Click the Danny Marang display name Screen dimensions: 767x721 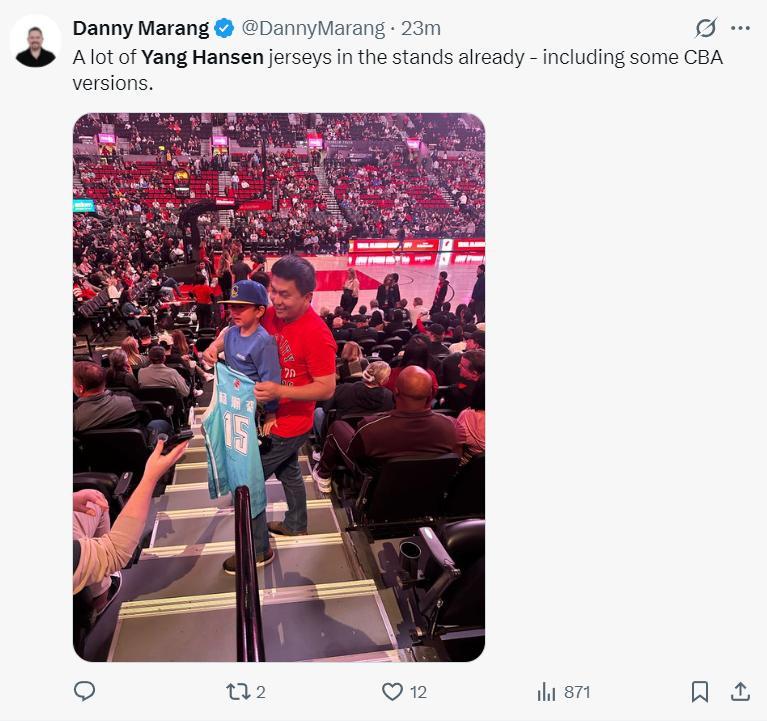[141, 28]
